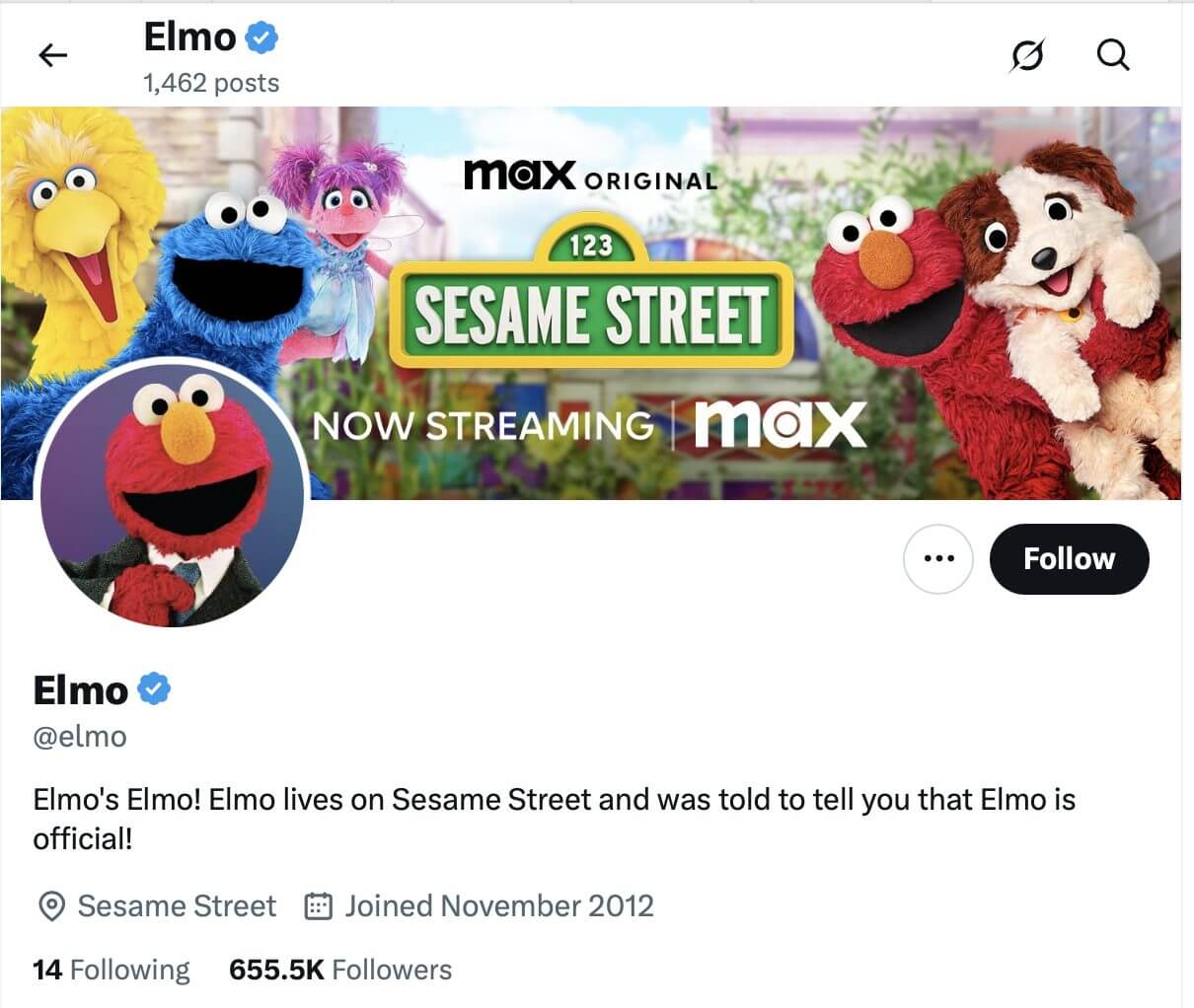Click the location pin icon
The width and height of the screenshot is (1194, 1008).
50,906
